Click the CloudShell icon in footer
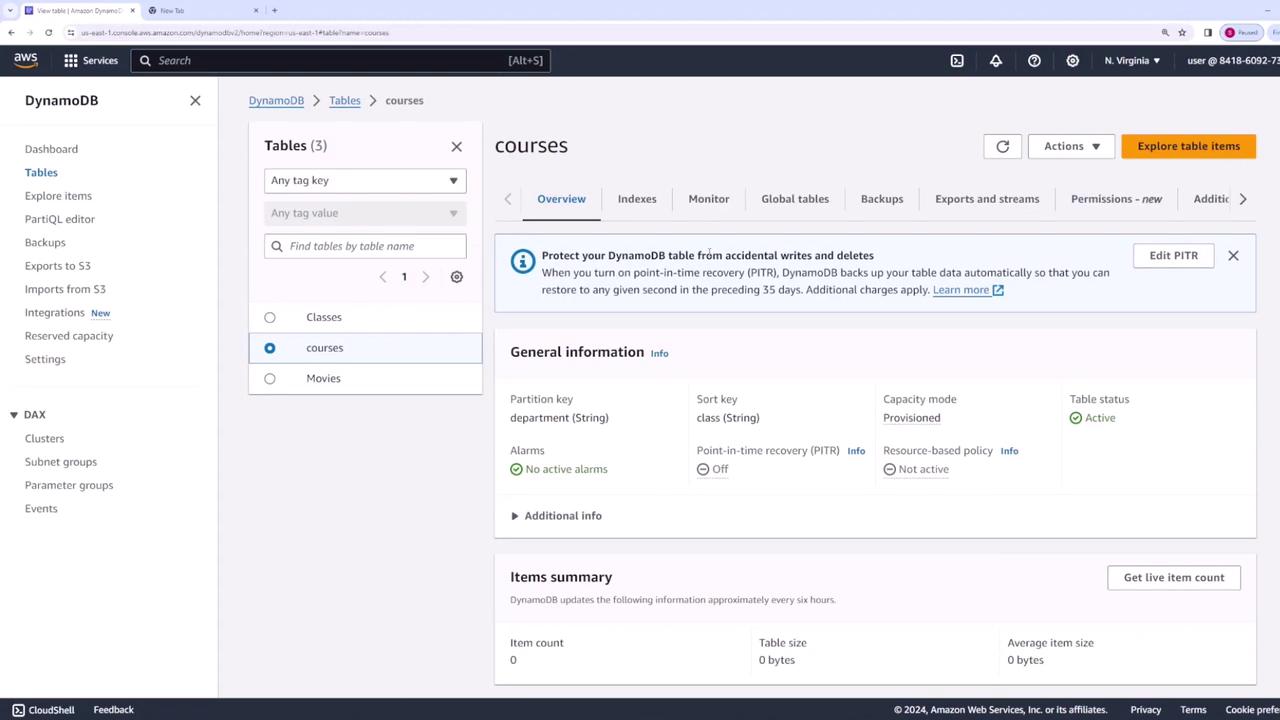The width and height of the screenshot is (1280, 720). [x=18, y=710]
